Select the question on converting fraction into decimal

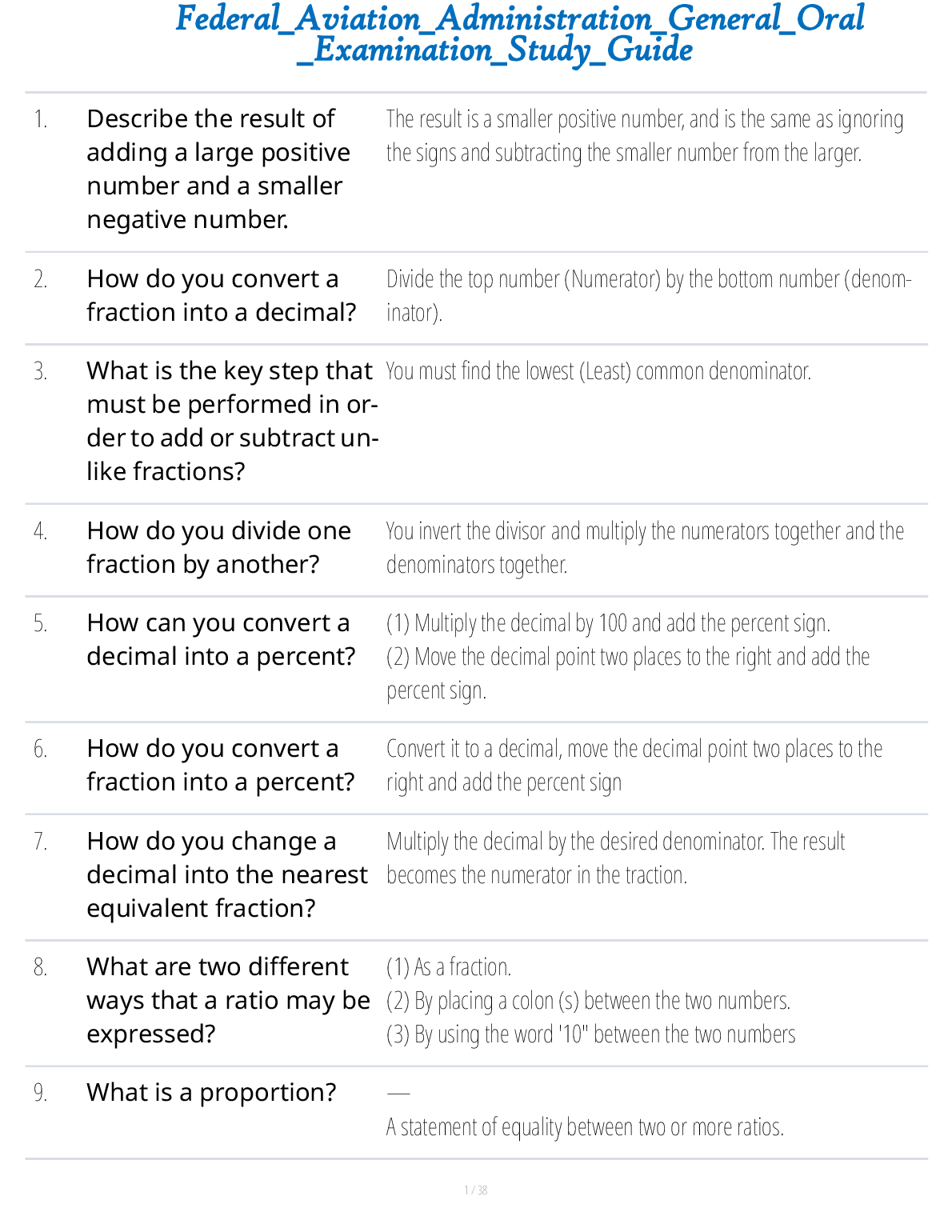pos(221,295)
